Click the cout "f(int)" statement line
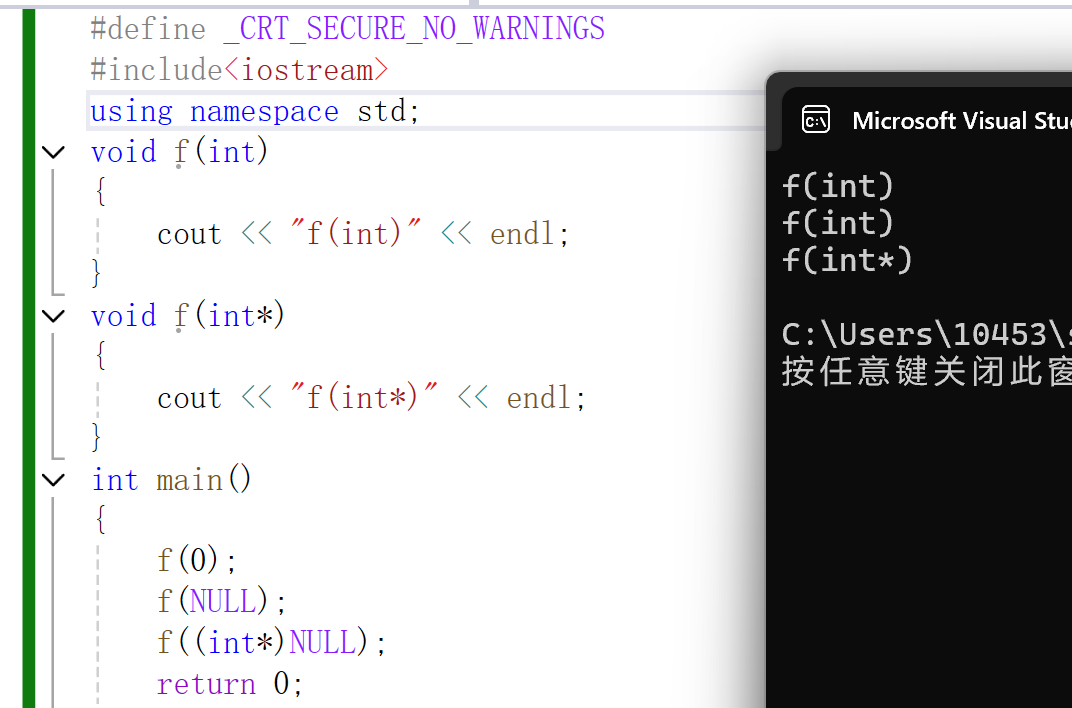The width and height of the screenshot is (1072, 708). pos(363,234)
